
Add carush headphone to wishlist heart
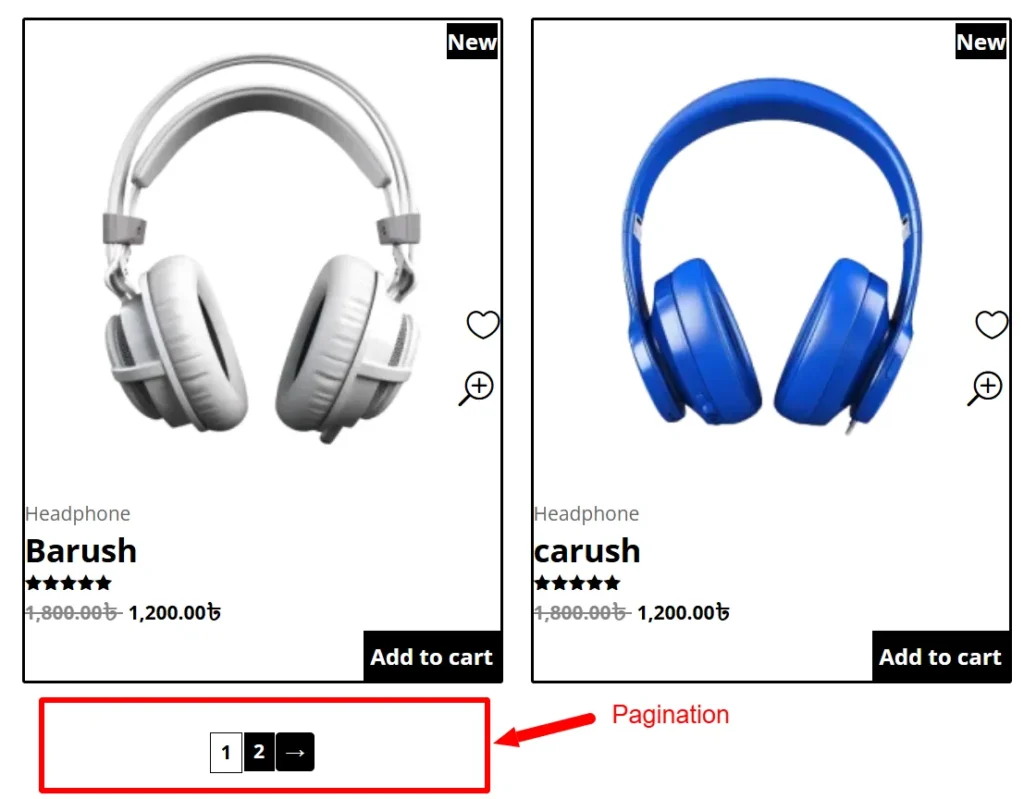click(x=991, y=325)
